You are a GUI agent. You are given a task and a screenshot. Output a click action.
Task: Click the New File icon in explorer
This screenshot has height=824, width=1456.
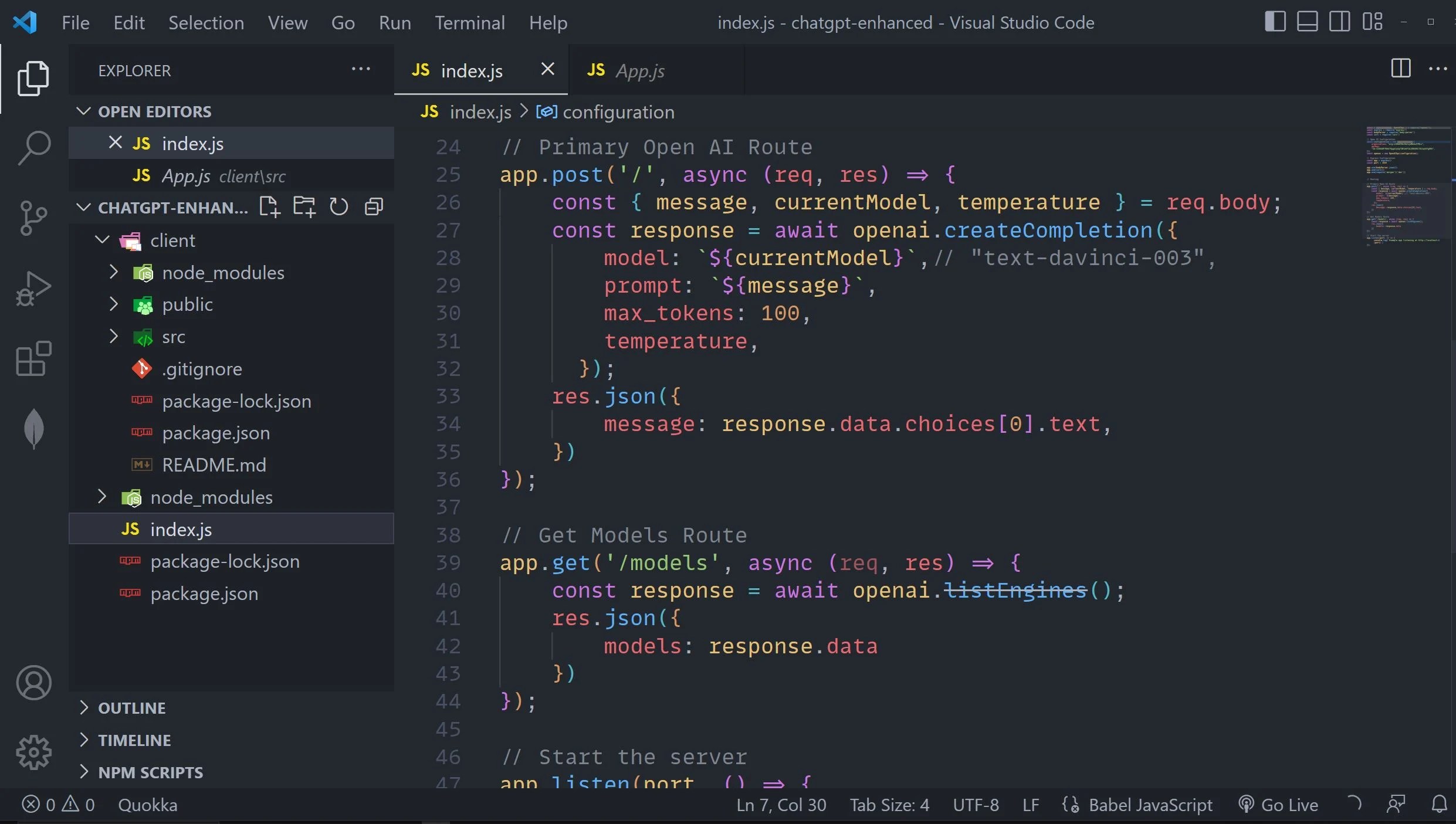point(269,207)
